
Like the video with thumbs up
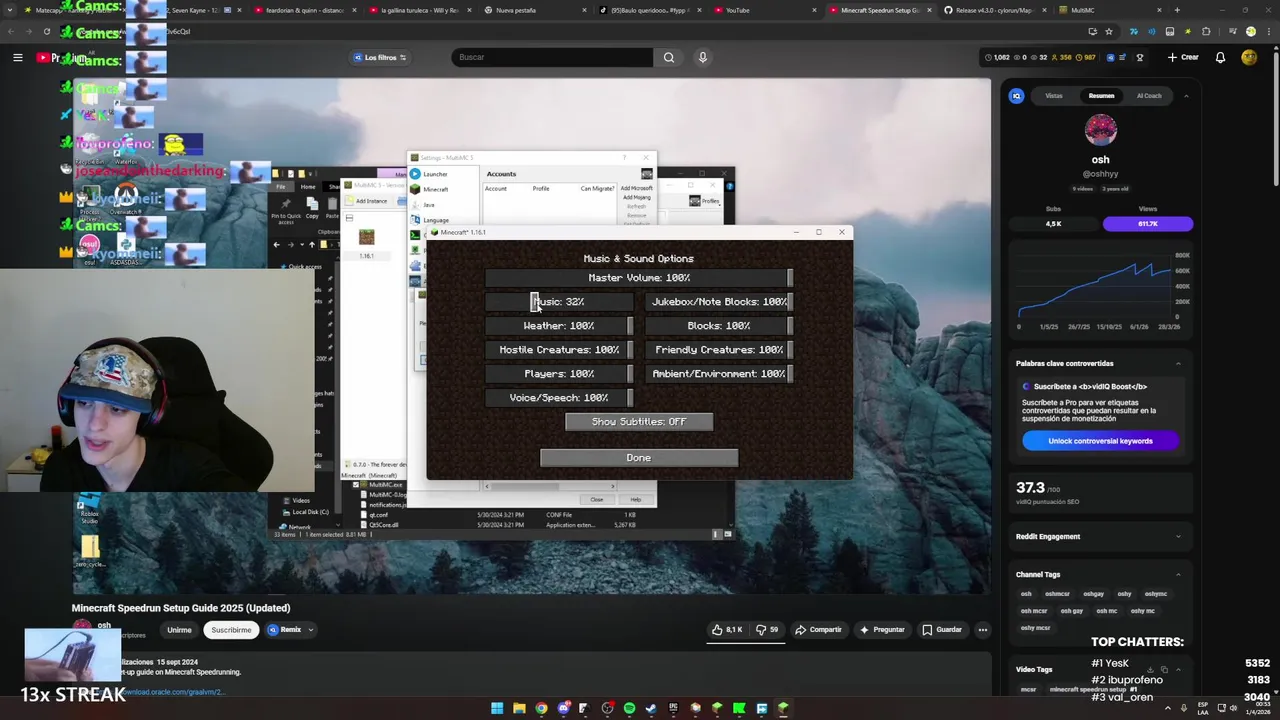pos(727,630)
